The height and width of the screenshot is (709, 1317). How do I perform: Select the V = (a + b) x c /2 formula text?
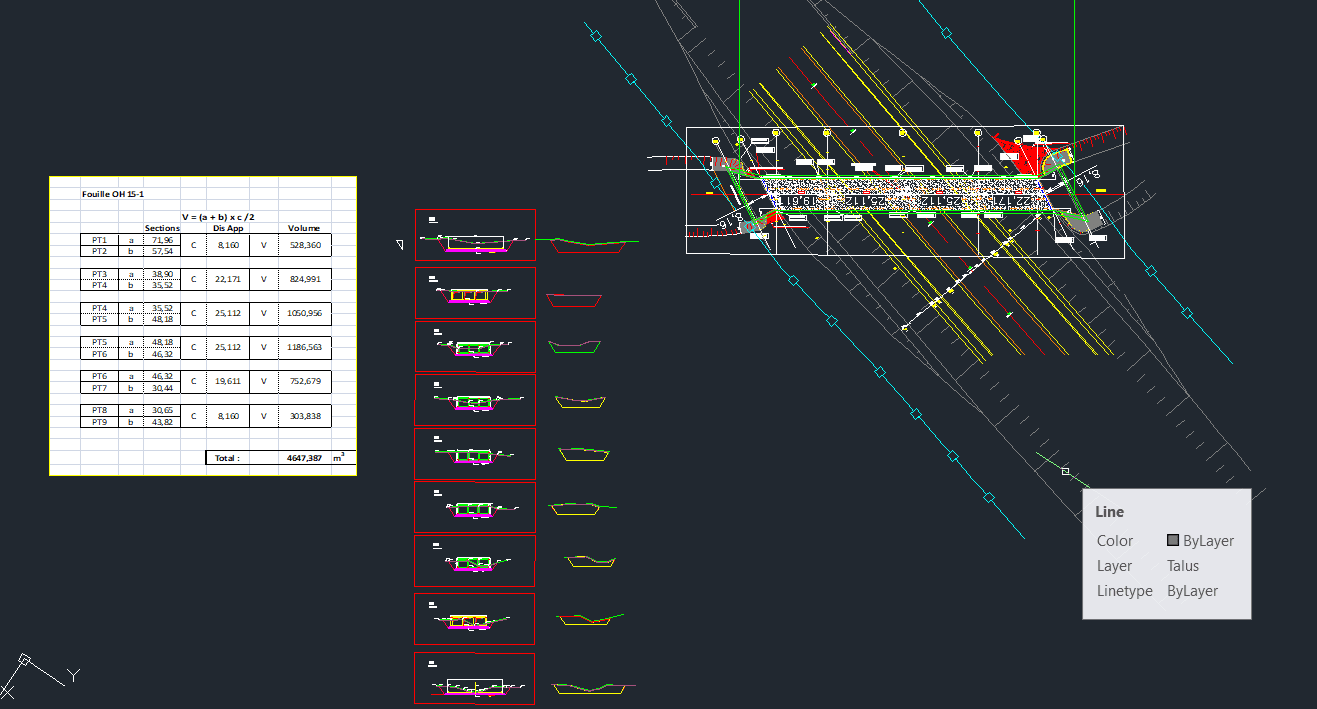[218, 217]
